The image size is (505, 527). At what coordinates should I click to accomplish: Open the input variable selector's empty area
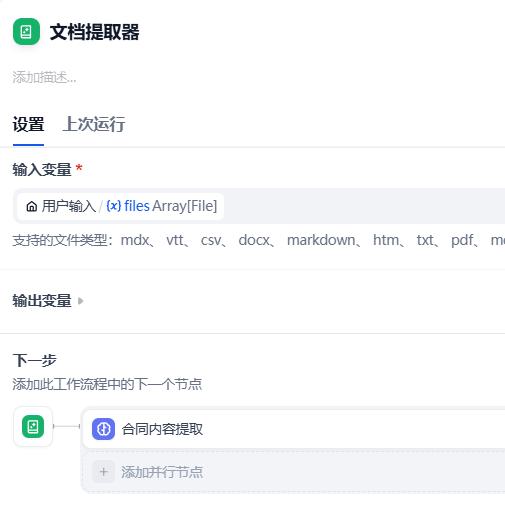(365, 206)
